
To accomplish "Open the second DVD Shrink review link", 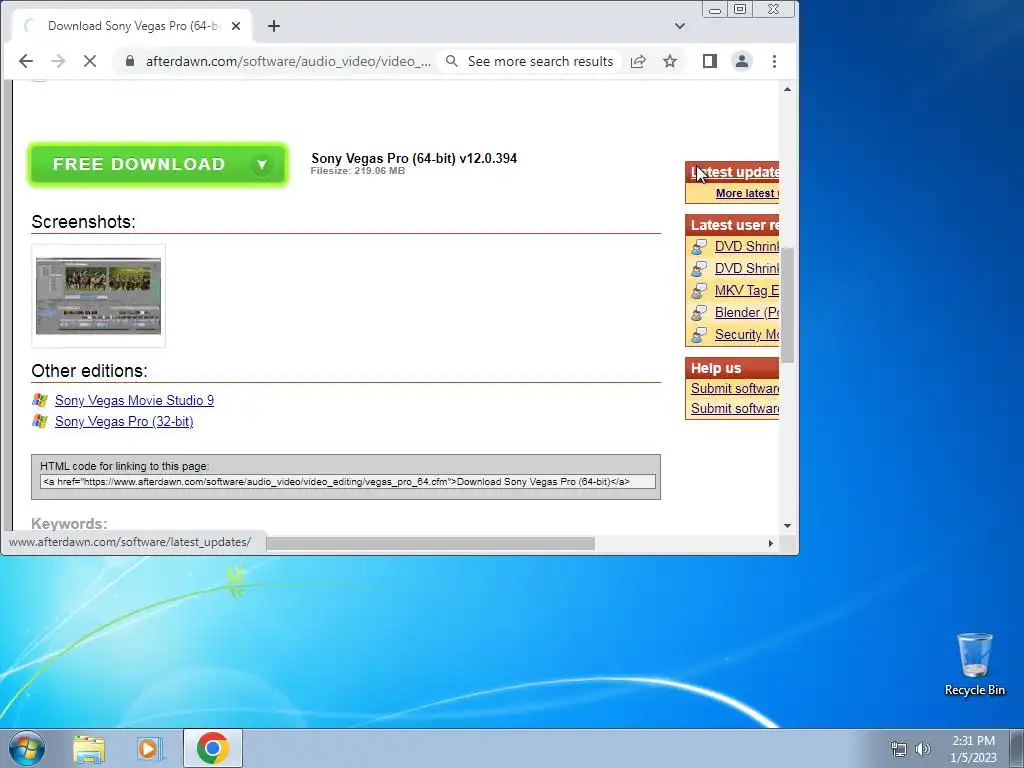I will (x=746, y=268).
